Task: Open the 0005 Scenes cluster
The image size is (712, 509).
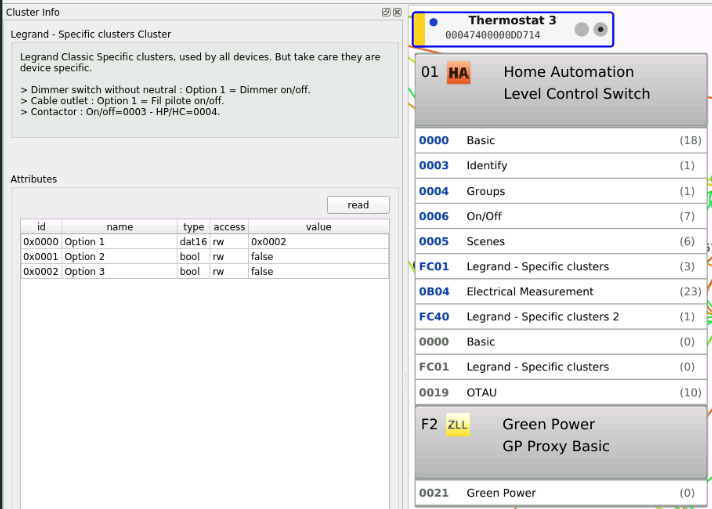Action: pos(561,241)
